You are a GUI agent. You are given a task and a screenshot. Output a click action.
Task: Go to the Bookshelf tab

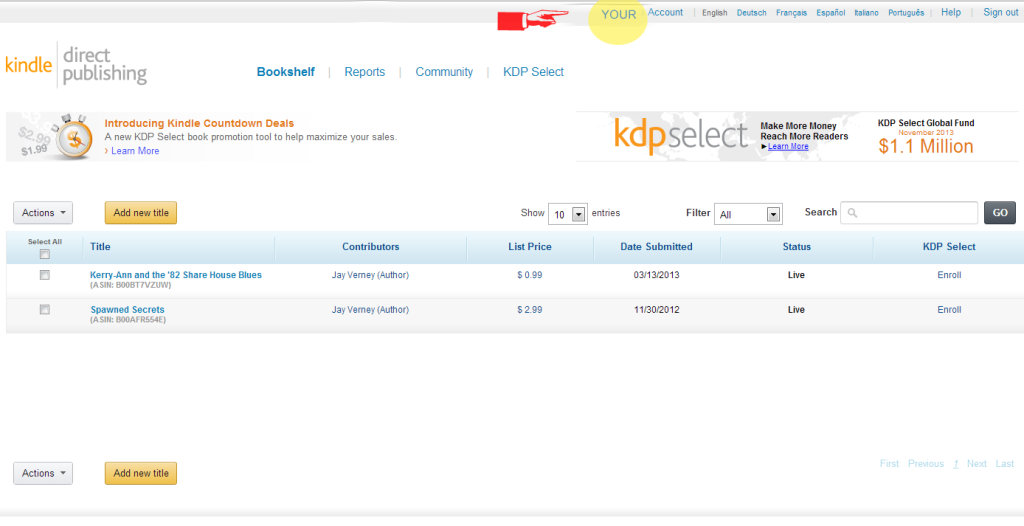285,72
